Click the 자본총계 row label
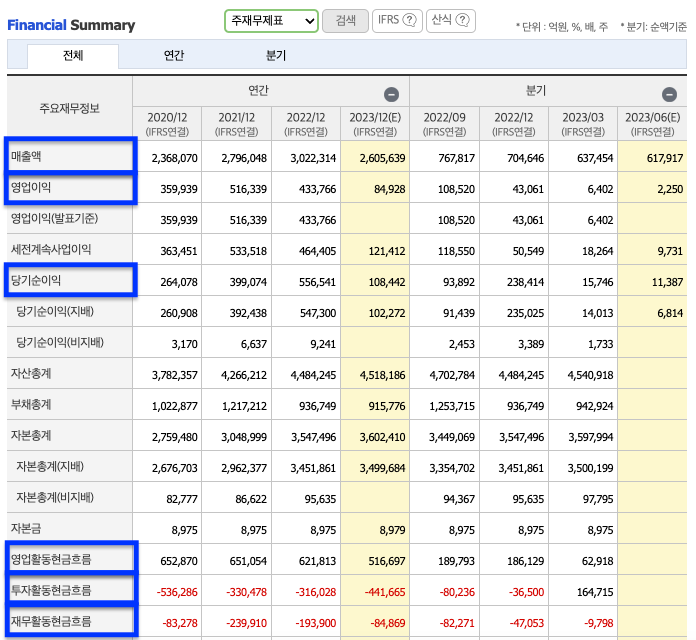 pos(31,435)
